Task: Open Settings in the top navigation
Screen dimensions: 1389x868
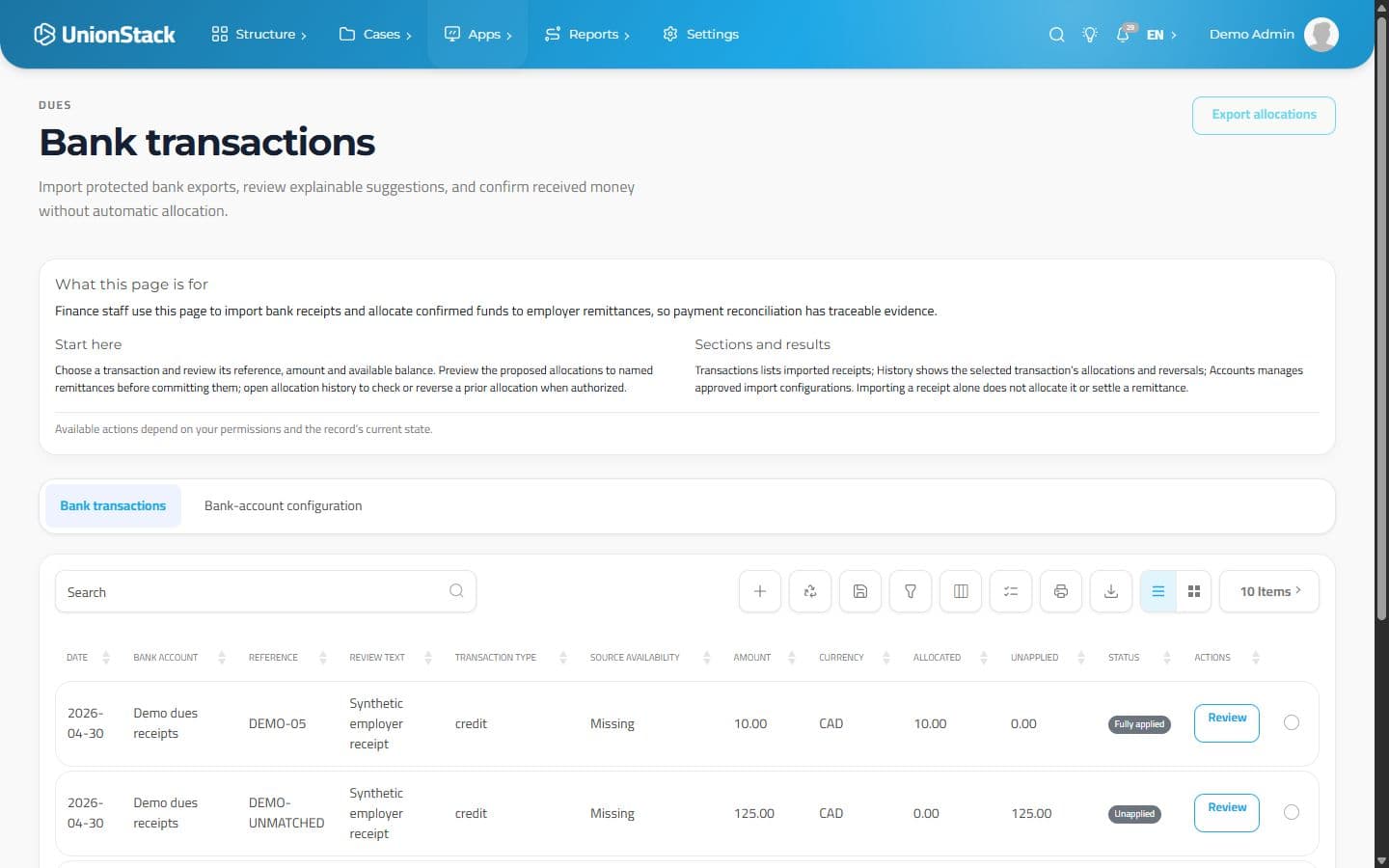Action: 701,34
